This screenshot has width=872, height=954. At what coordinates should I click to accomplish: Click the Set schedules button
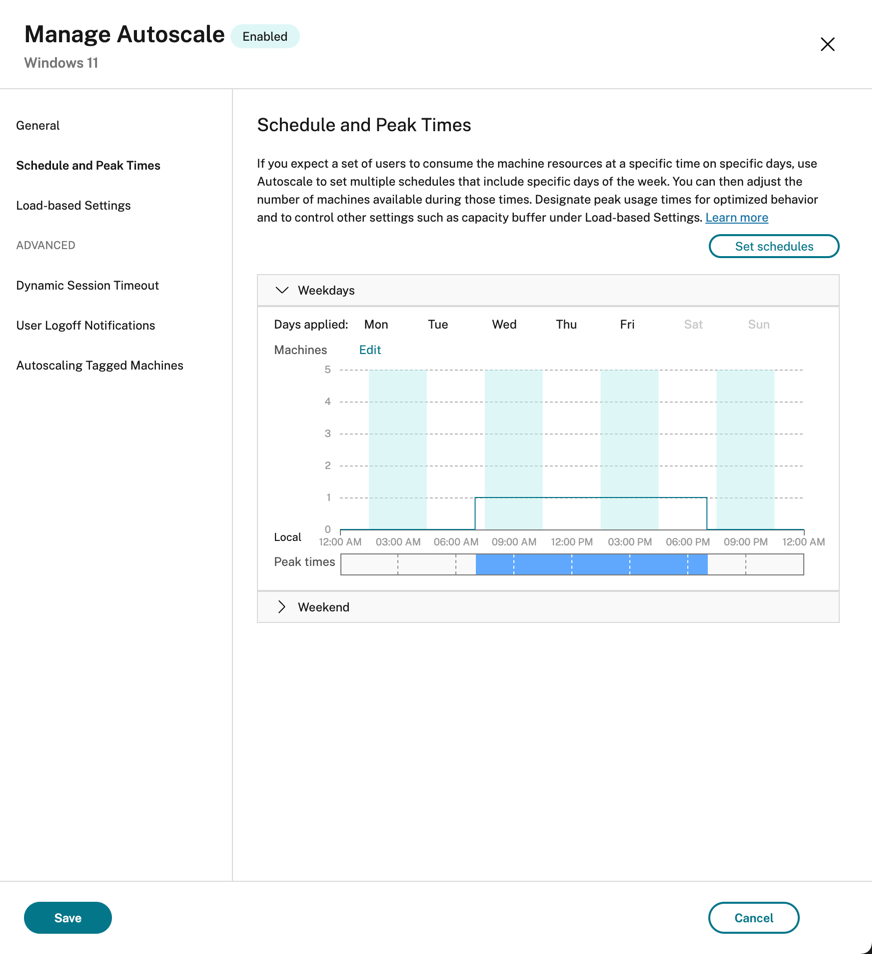click(x=773, y=246)
